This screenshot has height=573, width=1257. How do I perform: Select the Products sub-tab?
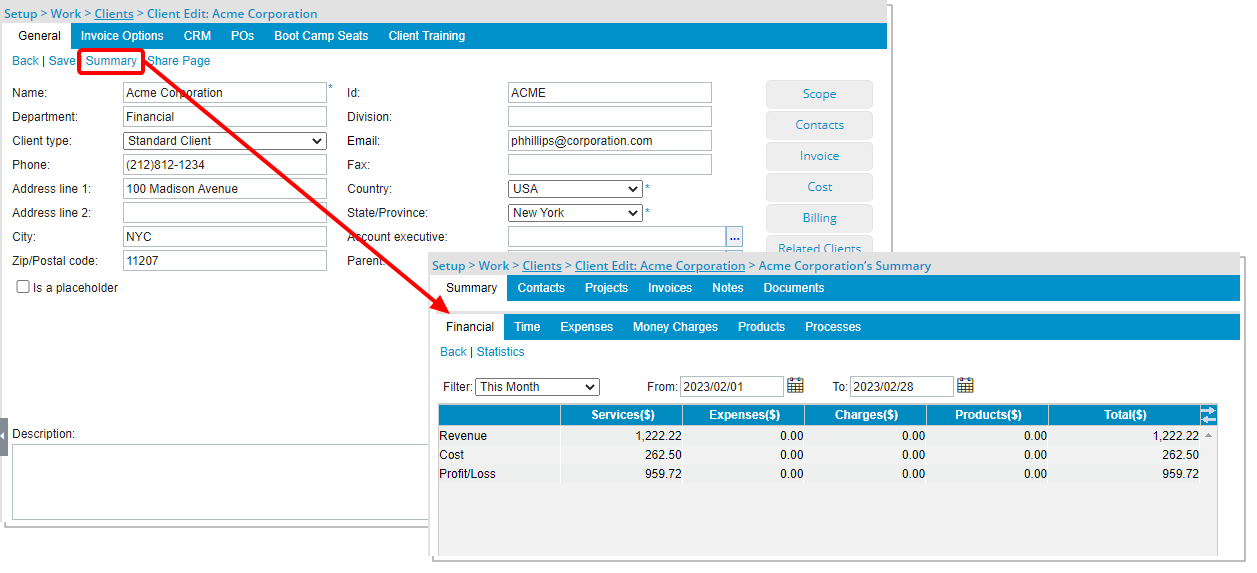click(761, 327)
